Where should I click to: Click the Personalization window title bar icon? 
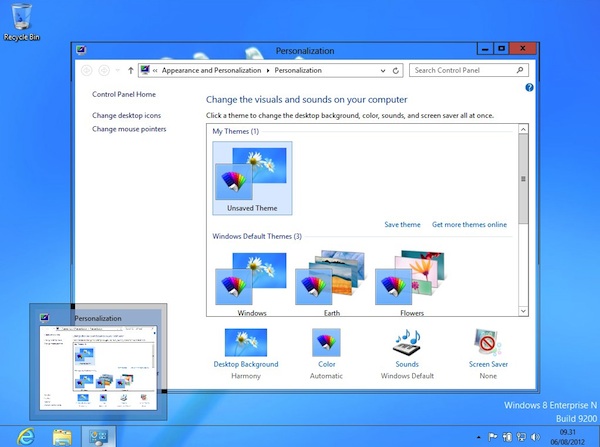coord(81,50)
